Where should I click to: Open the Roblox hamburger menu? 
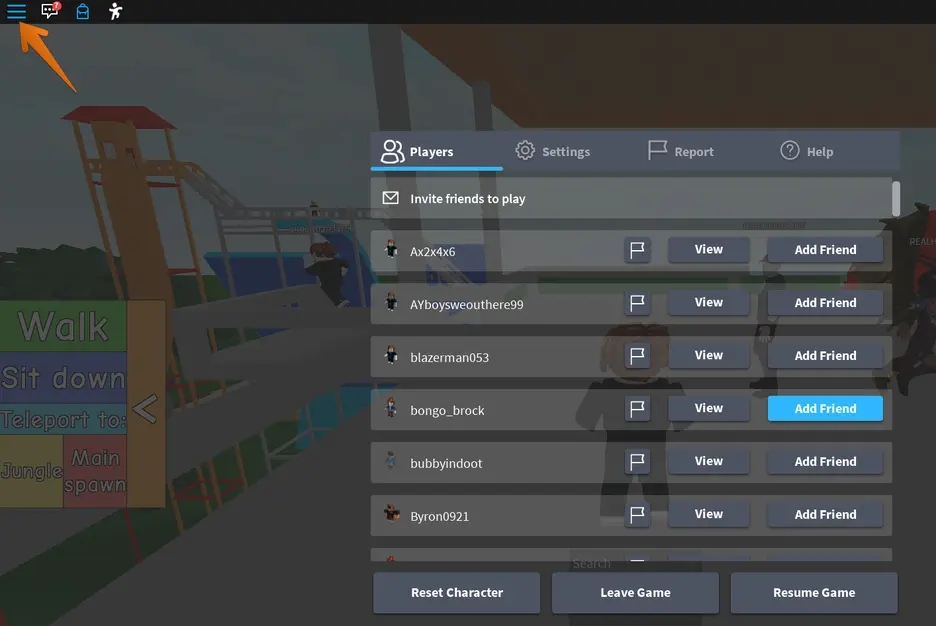point(17,11)
